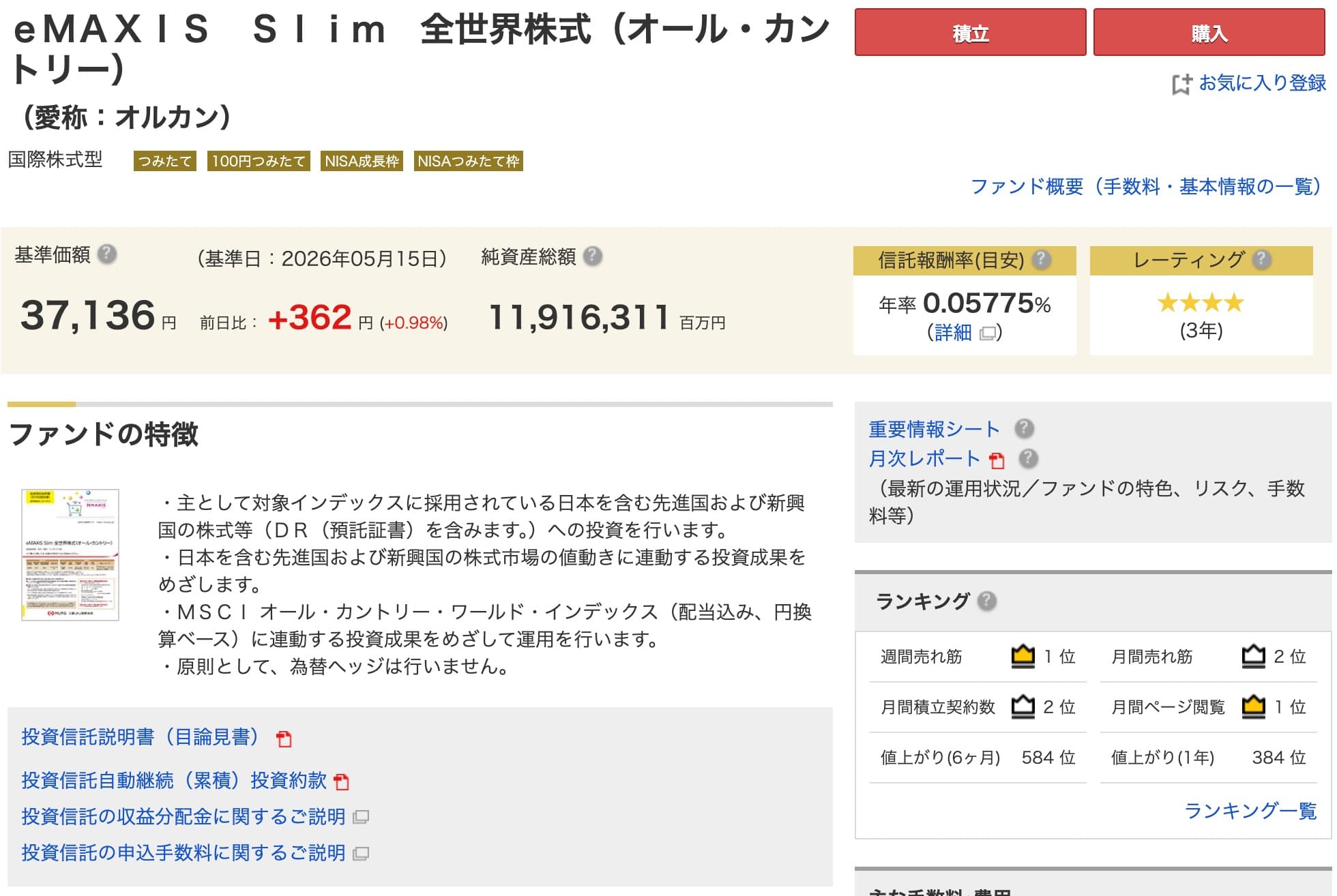Click the つみたて tag badge
Screen dimensions: 1337x896
[165, 162]
